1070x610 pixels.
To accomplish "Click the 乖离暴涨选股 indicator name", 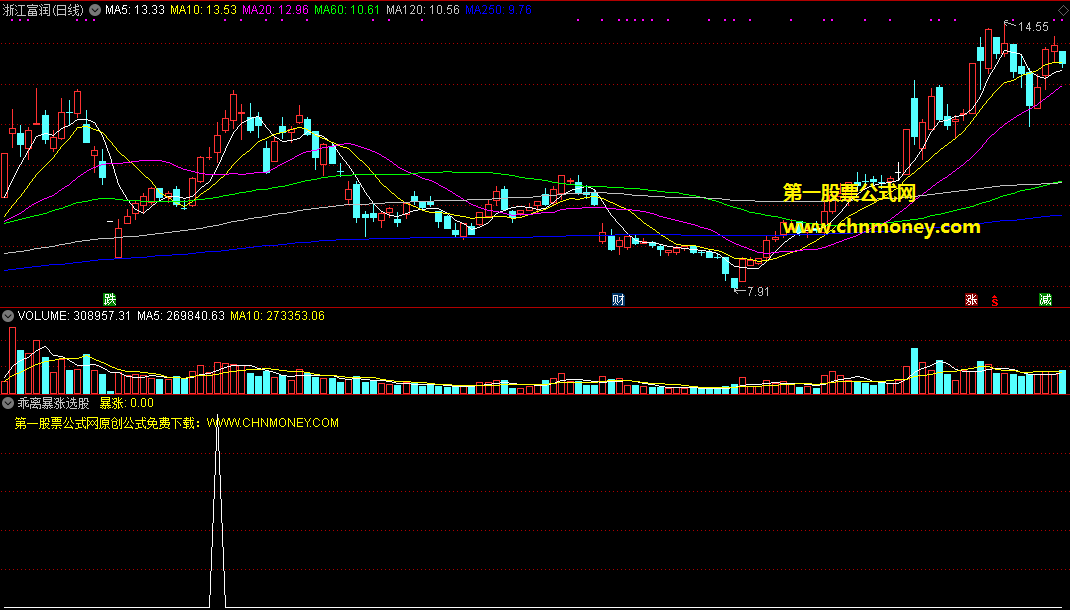I will pyautogui.click(x=53, y=403).
